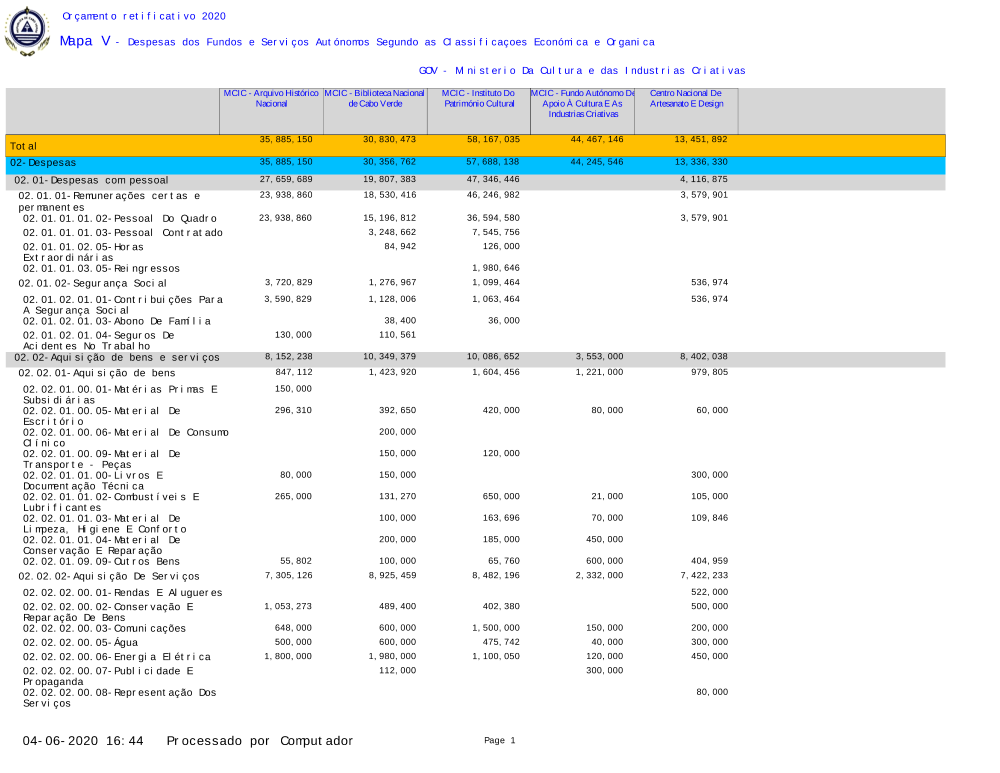Click 'MCIC - Fundo Autónomo' column header
The image size is (1000, 773).
pos(582,103)
